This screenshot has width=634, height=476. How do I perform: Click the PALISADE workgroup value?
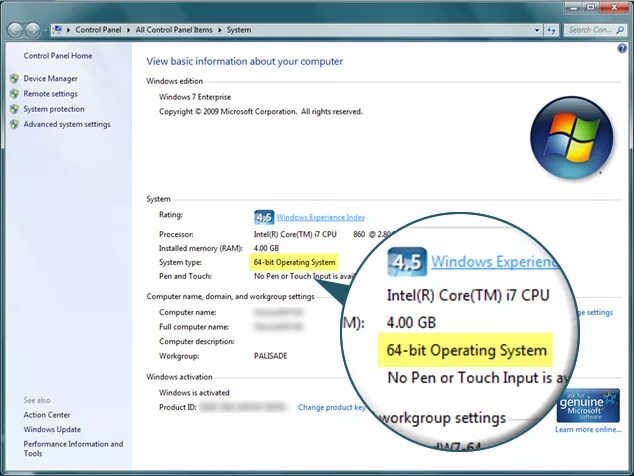[271, 356]
